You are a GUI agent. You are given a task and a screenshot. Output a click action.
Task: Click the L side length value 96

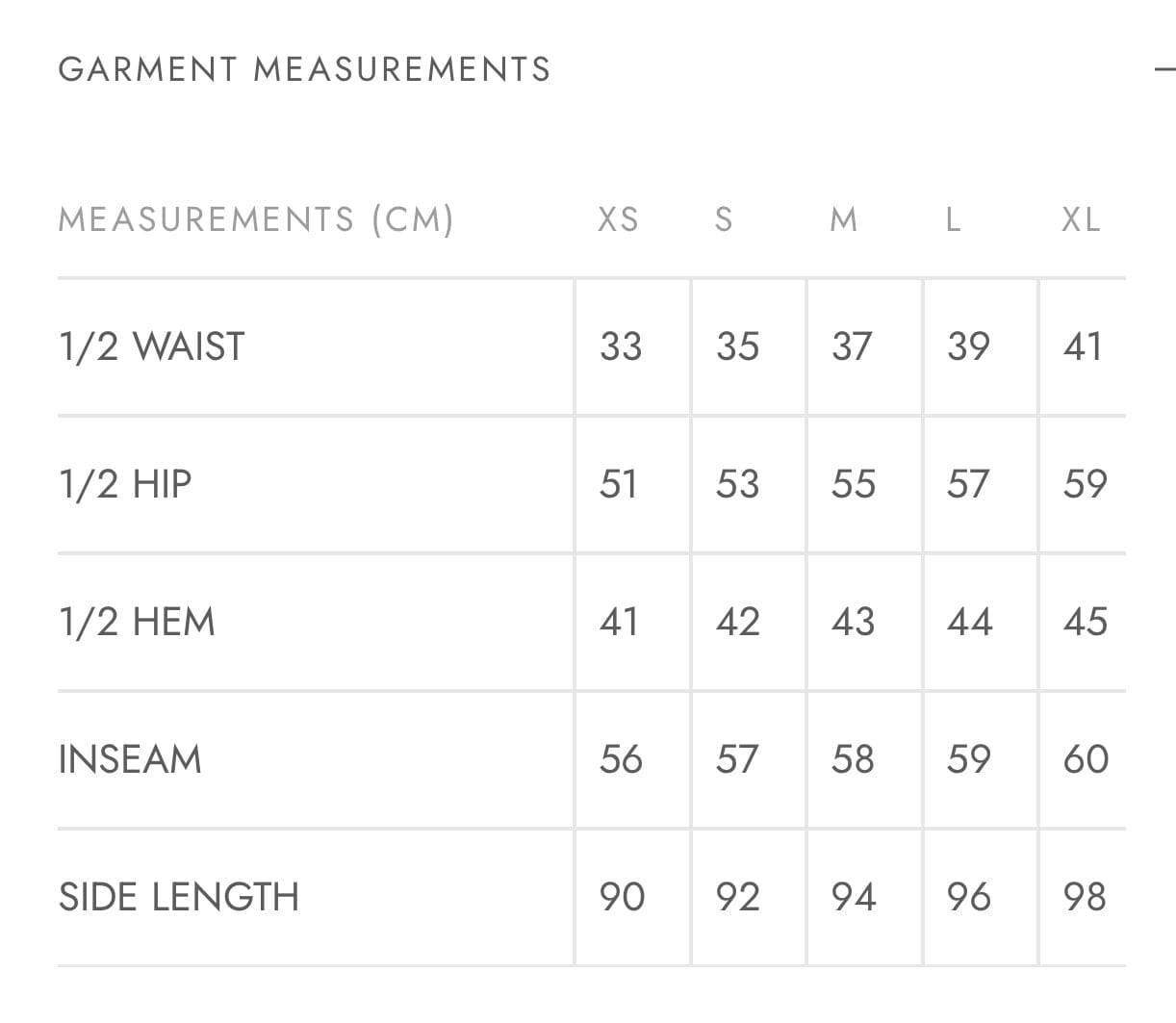(968, 897)
